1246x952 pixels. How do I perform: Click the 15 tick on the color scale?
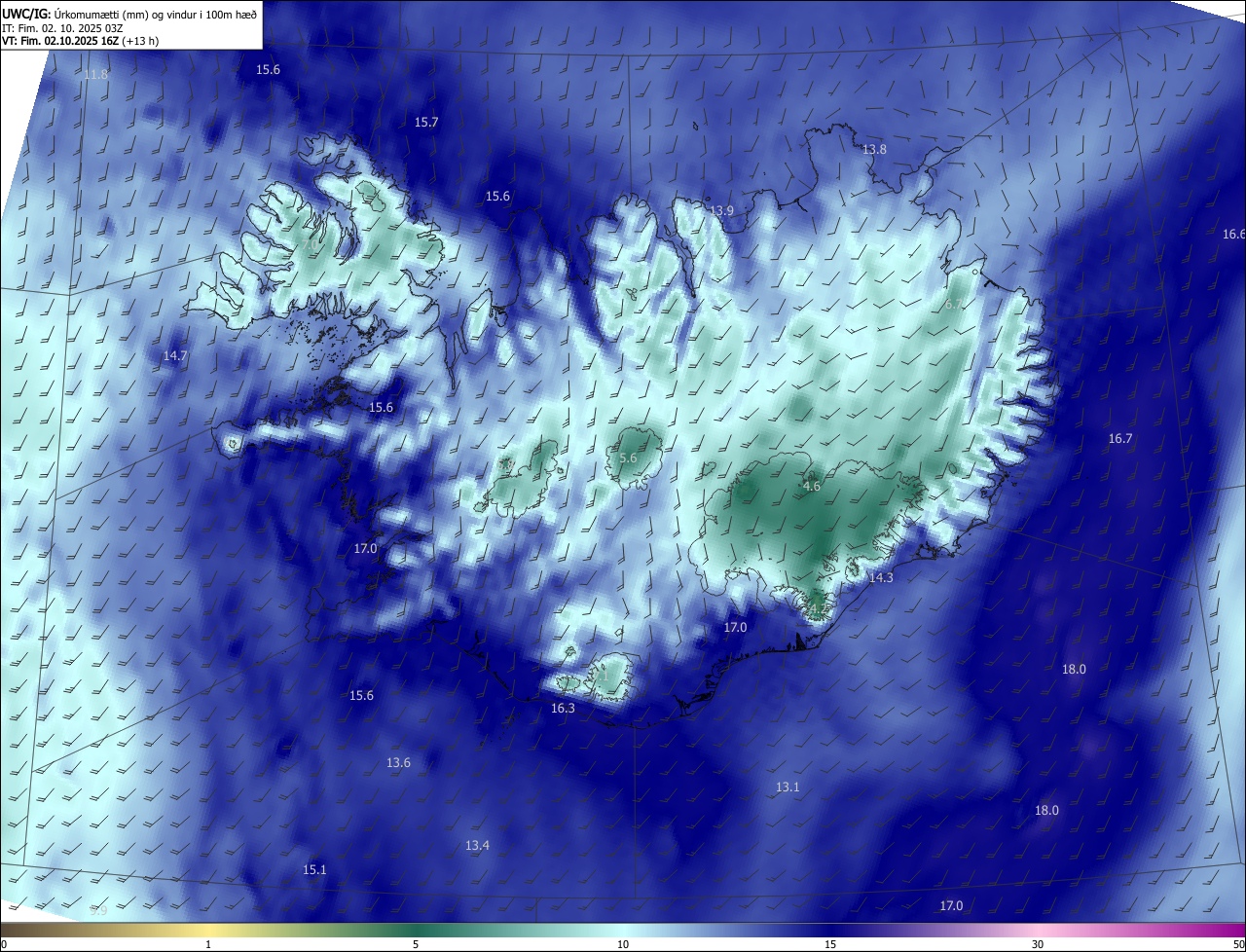tap(830, 944)
